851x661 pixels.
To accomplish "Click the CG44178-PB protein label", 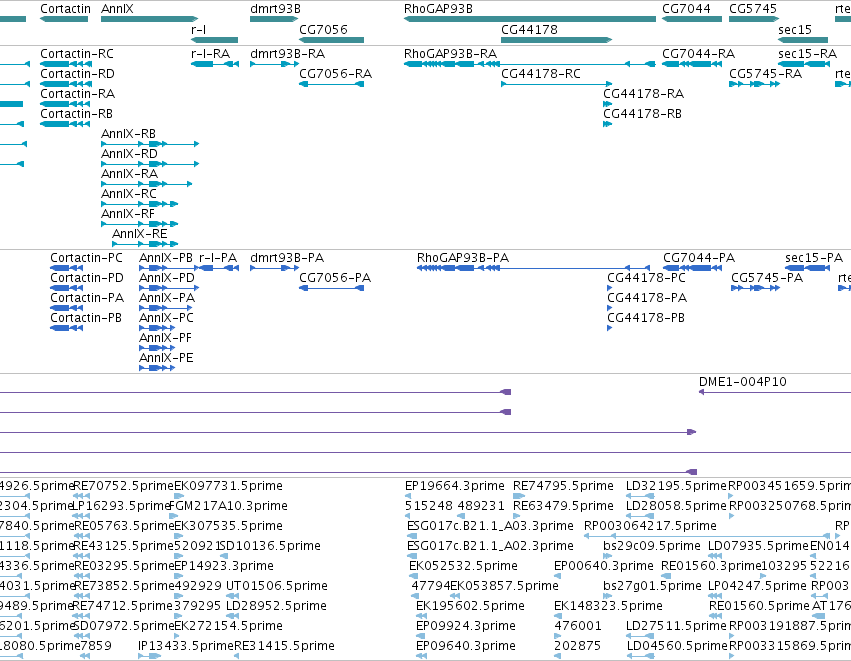I will point(646,318).
